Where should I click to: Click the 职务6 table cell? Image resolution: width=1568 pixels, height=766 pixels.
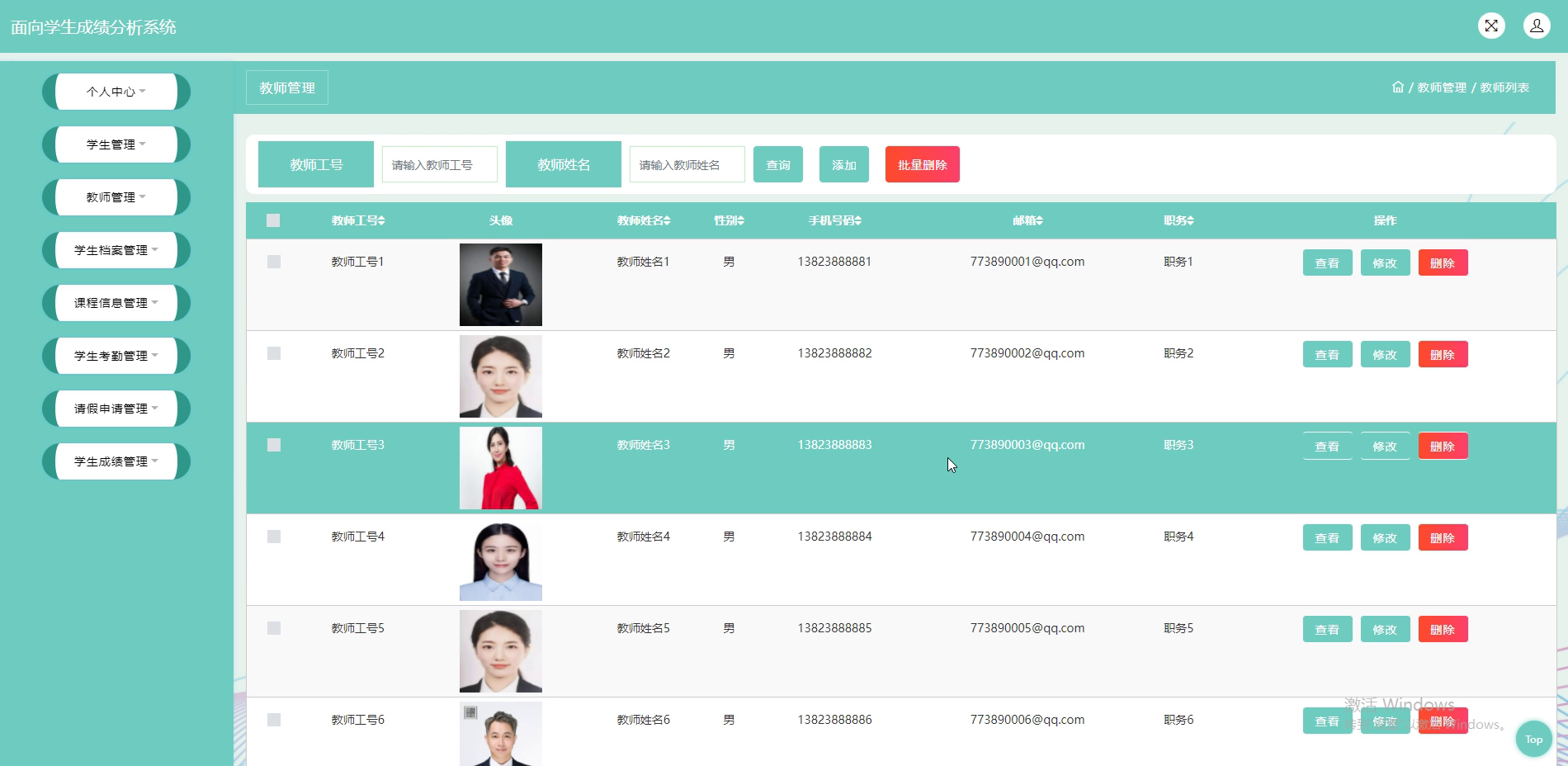point(1178,720)
